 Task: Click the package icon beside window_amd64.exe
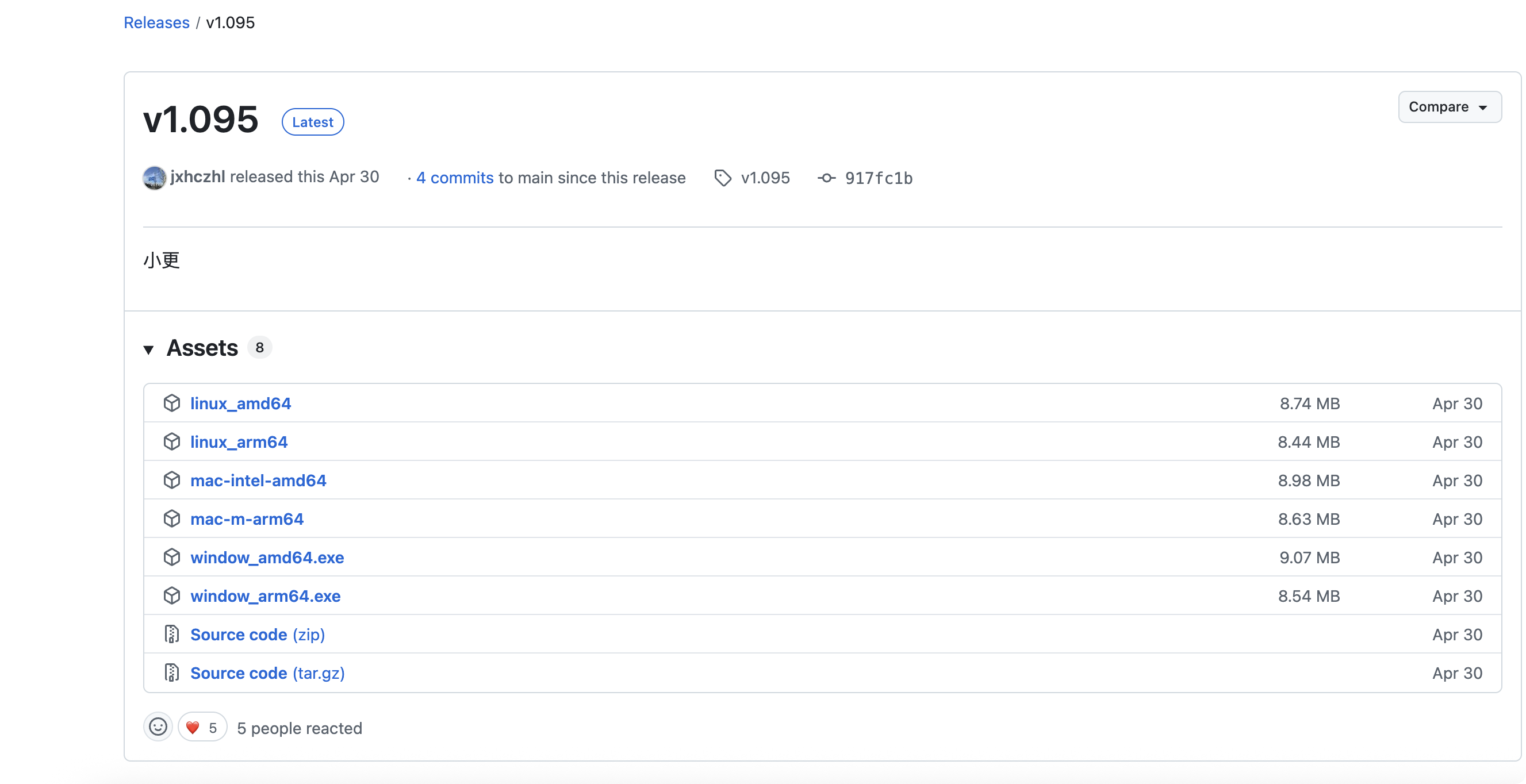coord(172,557)
